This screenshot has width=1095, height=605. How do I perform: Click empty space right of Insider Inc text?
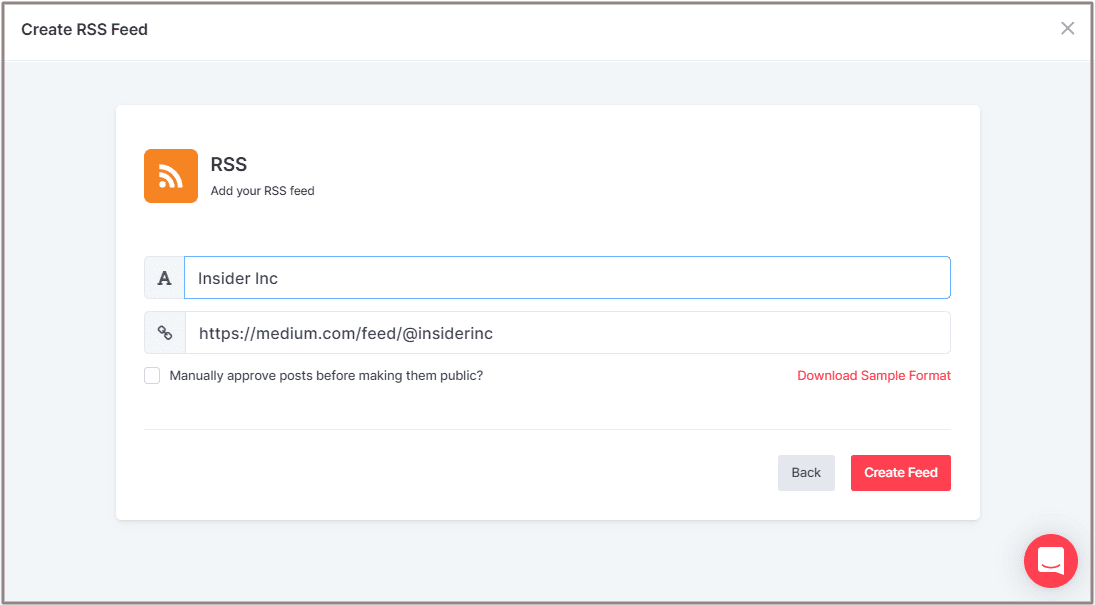click(x=650, y=278)
